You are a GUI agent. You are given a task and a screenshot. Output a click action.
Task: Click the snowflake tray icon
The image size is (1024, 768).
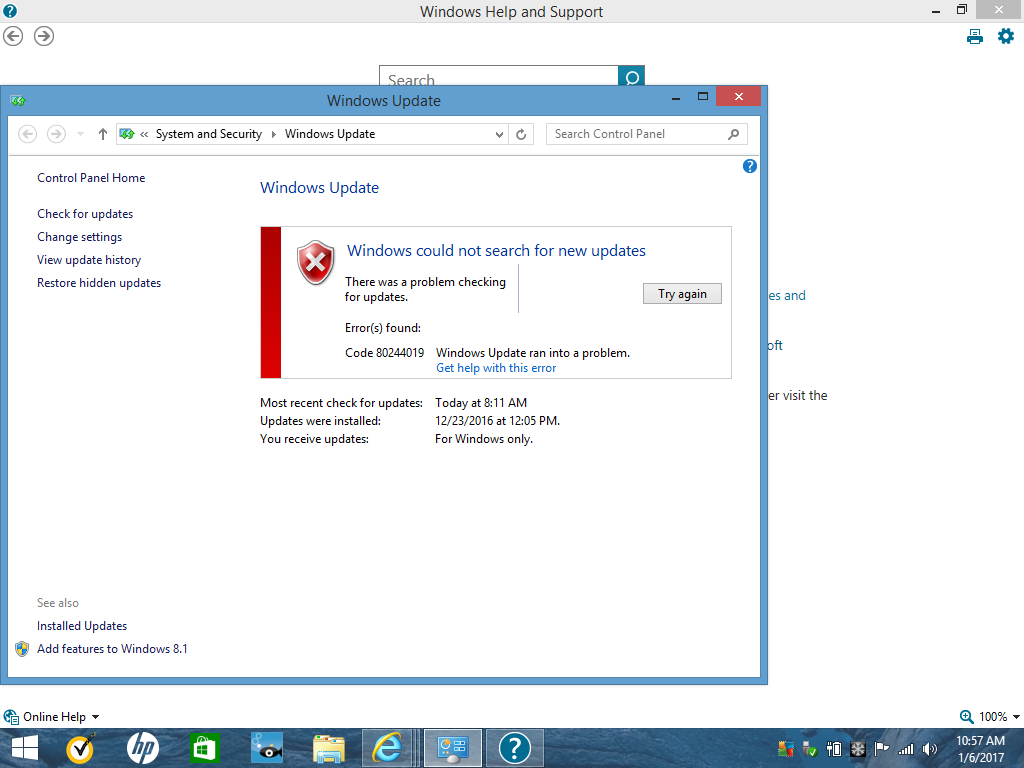857,749
